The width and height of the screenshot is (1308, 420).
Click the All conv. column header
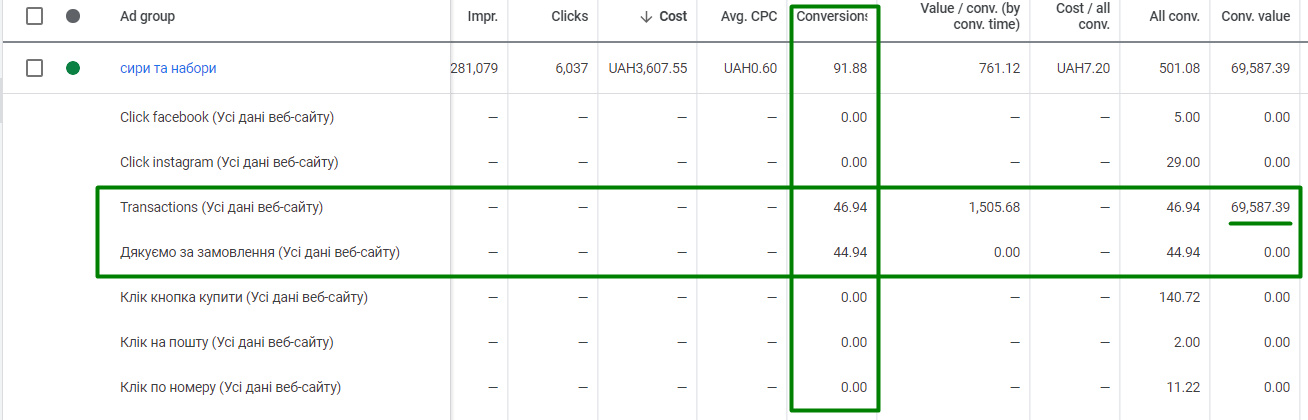pos(1174,17)
